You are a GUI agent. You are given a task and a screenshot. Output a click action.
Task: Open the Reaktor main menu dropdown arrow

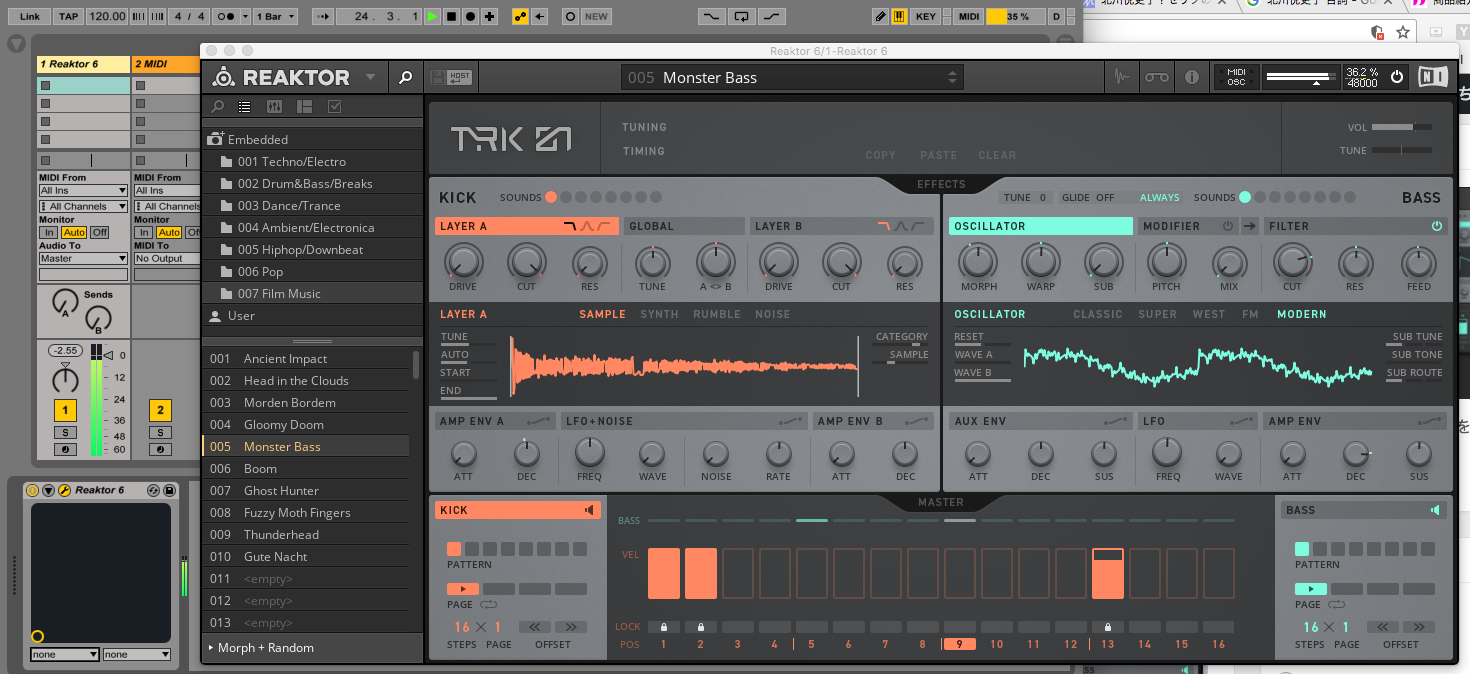click(371, 77)
